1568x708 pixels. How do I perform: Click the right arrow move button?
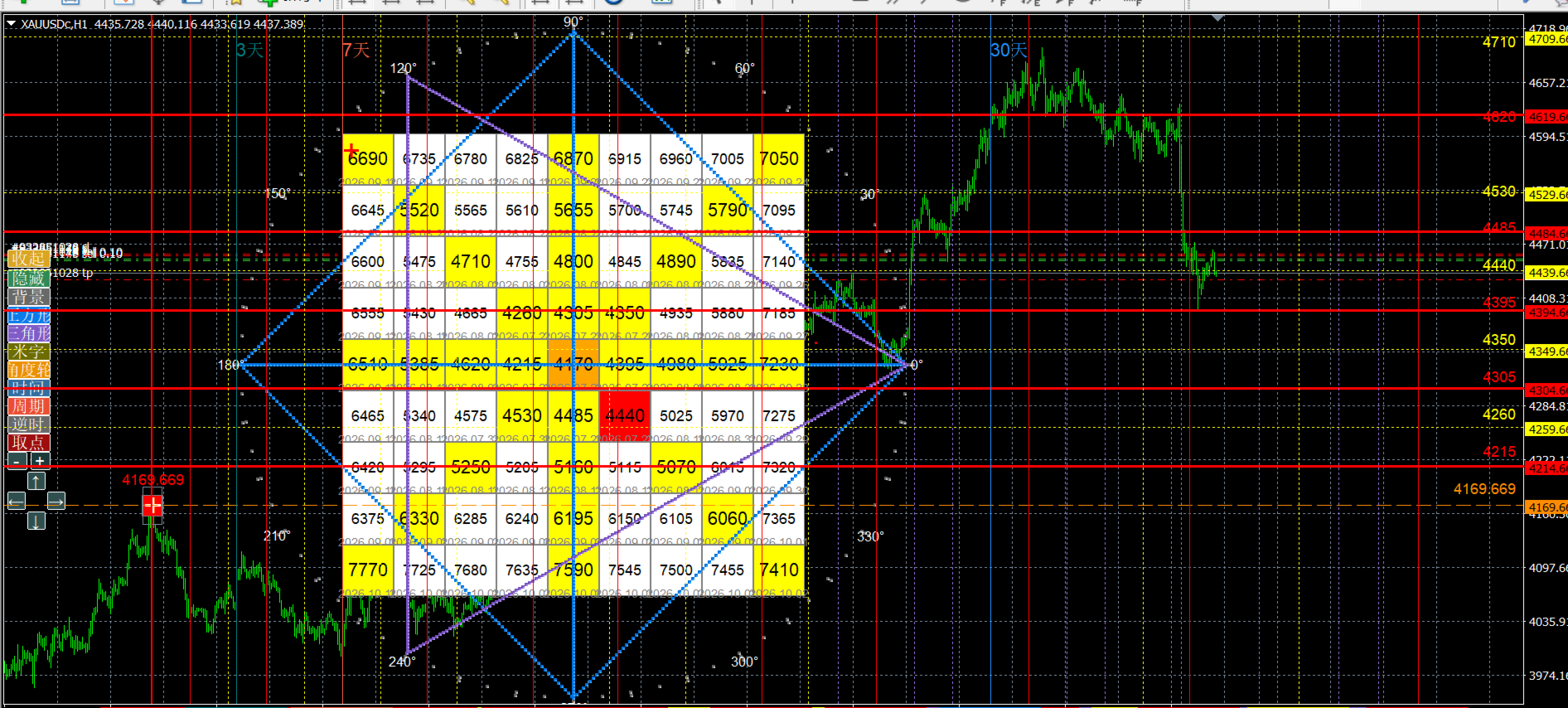pyautogui.click(x=56, y=501)
